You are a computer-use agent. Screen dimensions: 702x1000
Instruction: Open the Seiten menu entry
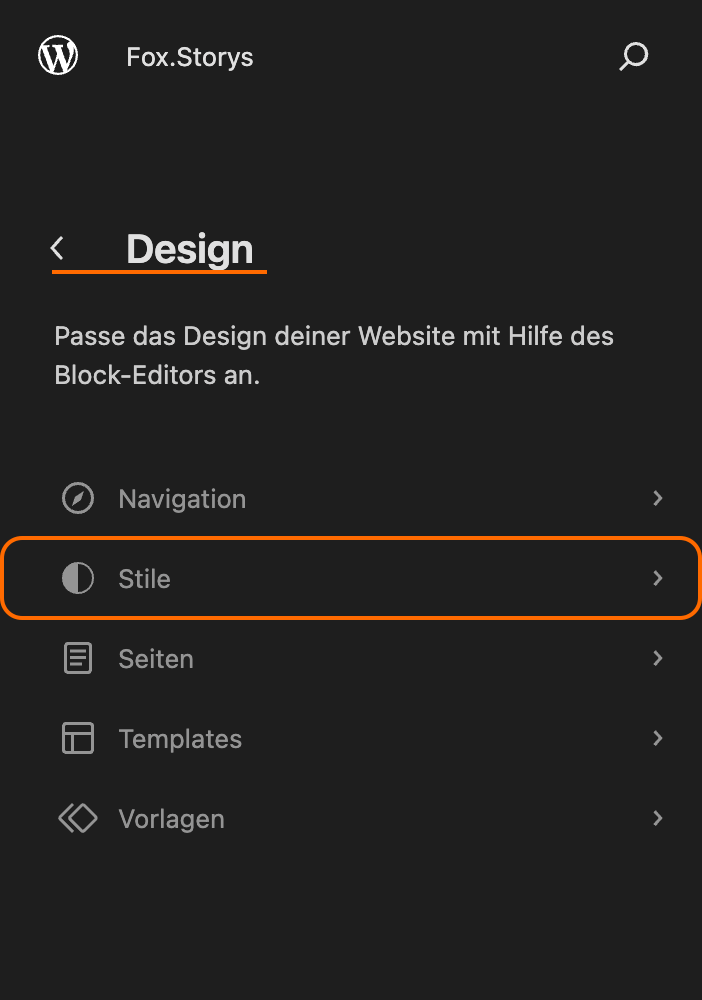[156, 659]
